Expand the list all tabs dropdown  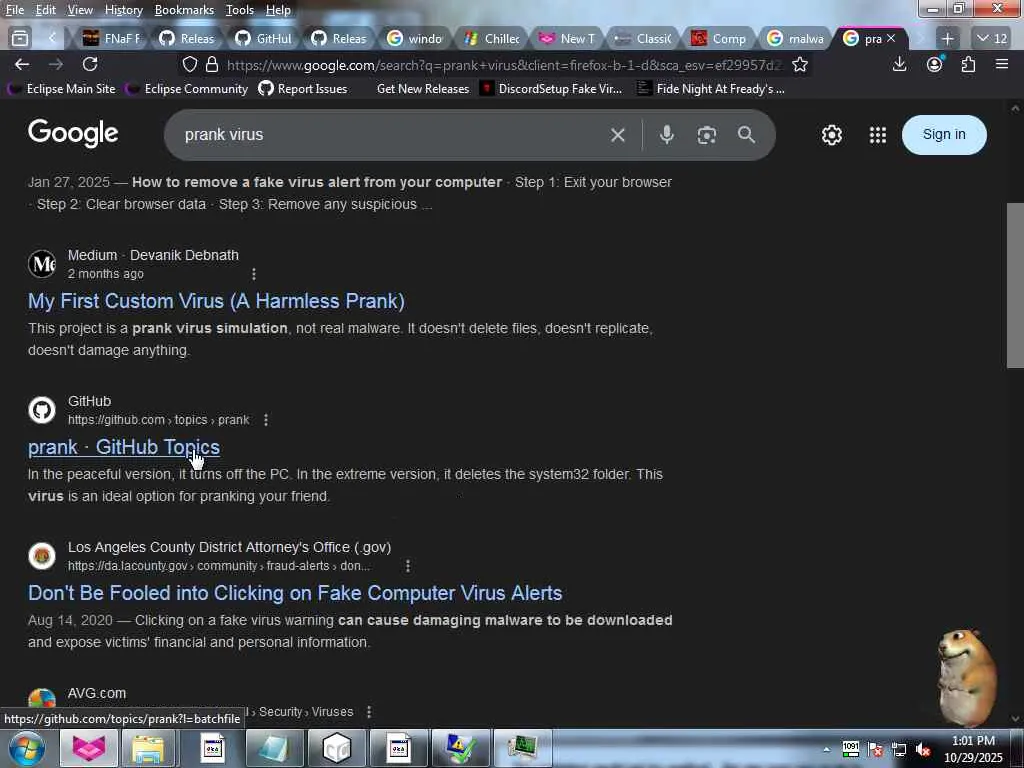991,39
